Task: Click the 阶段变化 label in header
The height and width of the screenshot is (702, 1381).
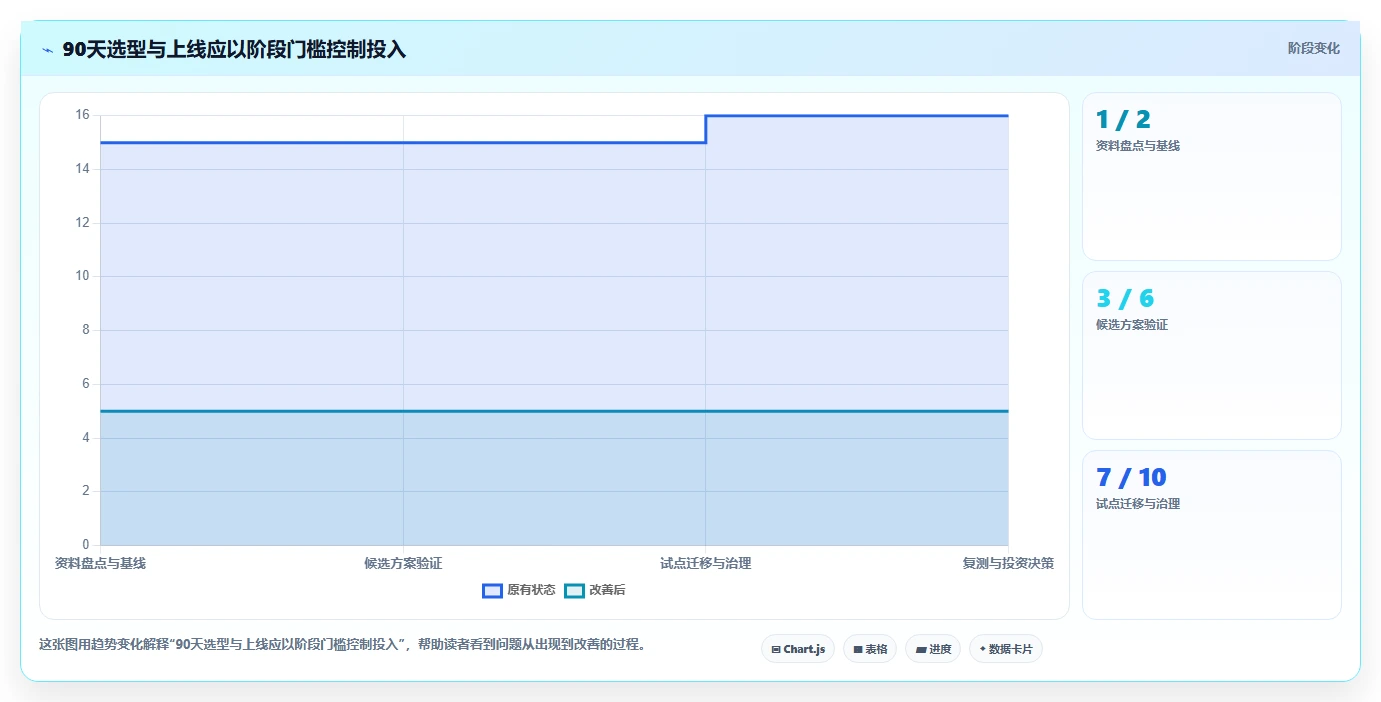Action: pyautogui.click(x=1313, y=48)
